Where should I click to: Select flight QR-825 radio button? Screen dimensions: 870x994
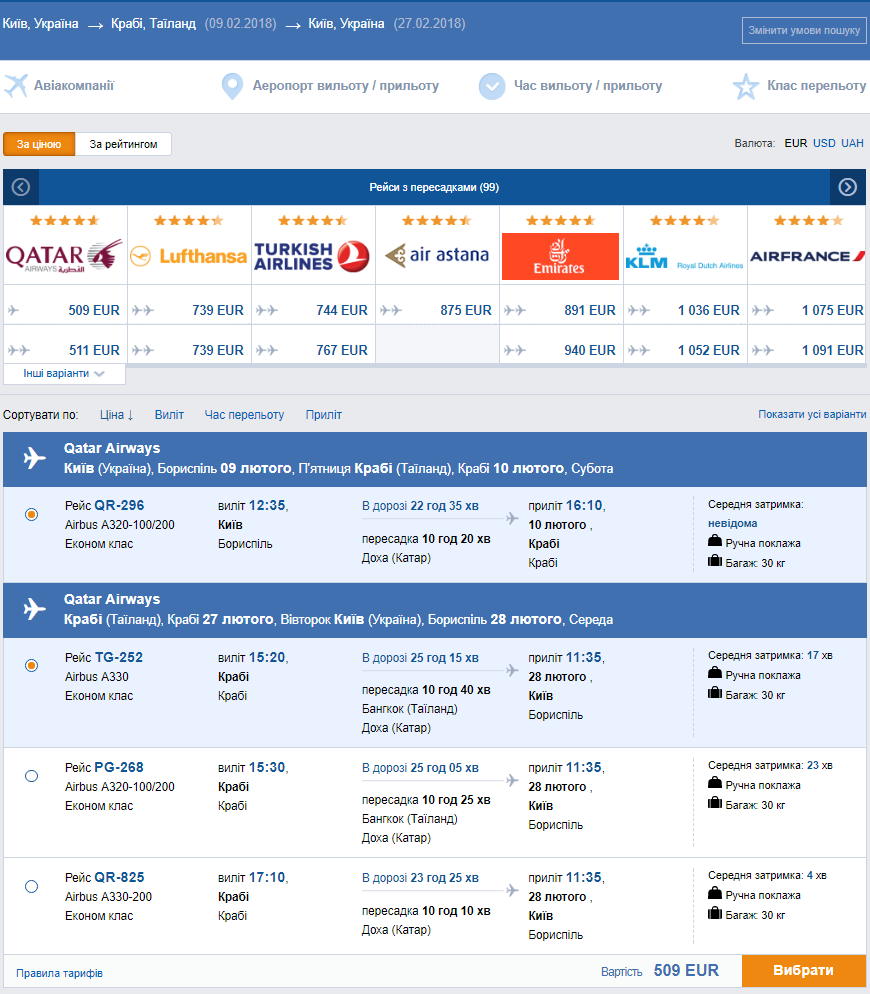pyautogui.click(x=31, y=886)
